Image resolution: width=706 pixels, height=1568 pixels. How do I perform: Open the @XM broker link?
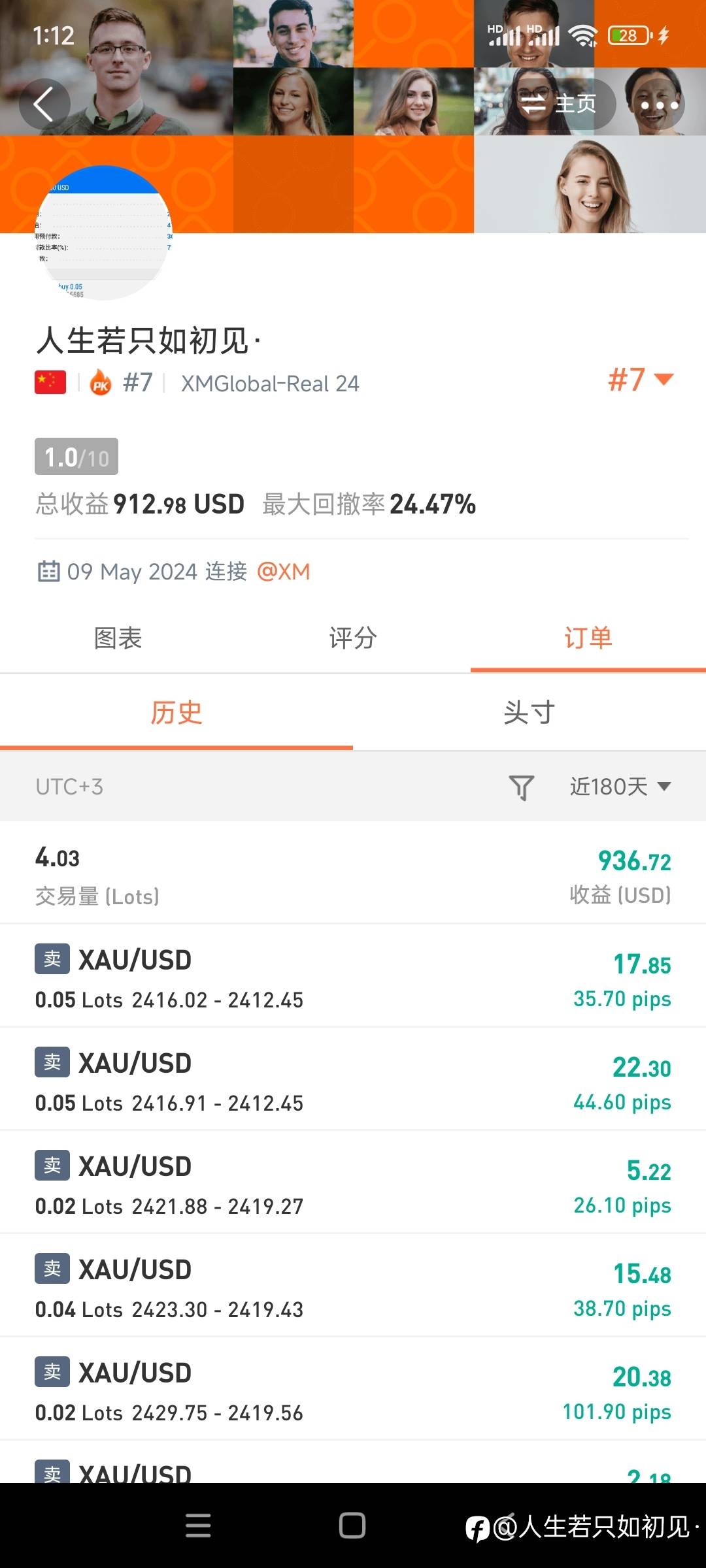[284, 572]
